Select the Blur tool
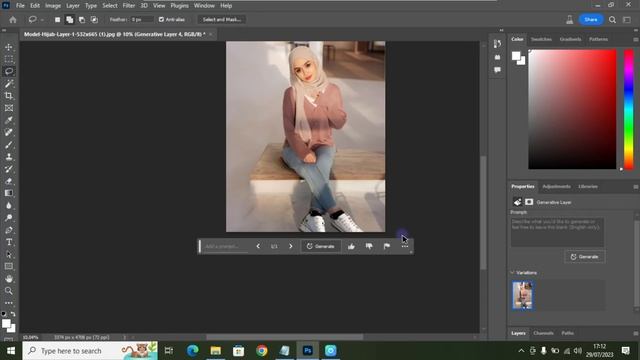 click(x=9, y=205)
